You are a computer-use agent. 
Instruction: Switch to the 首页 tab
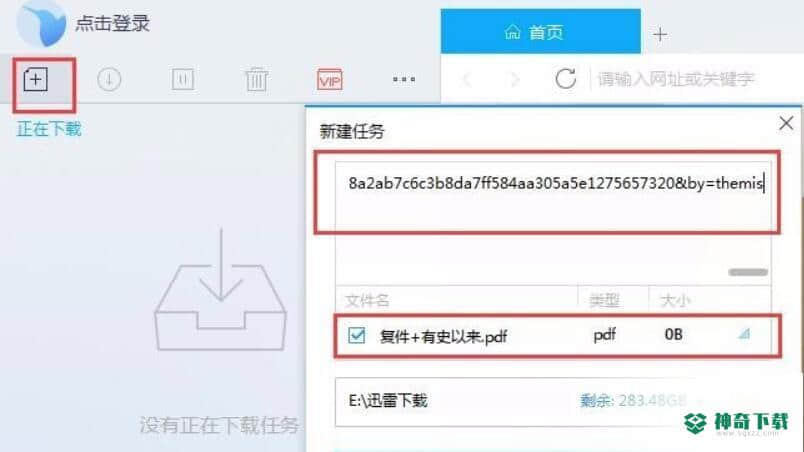540,32
